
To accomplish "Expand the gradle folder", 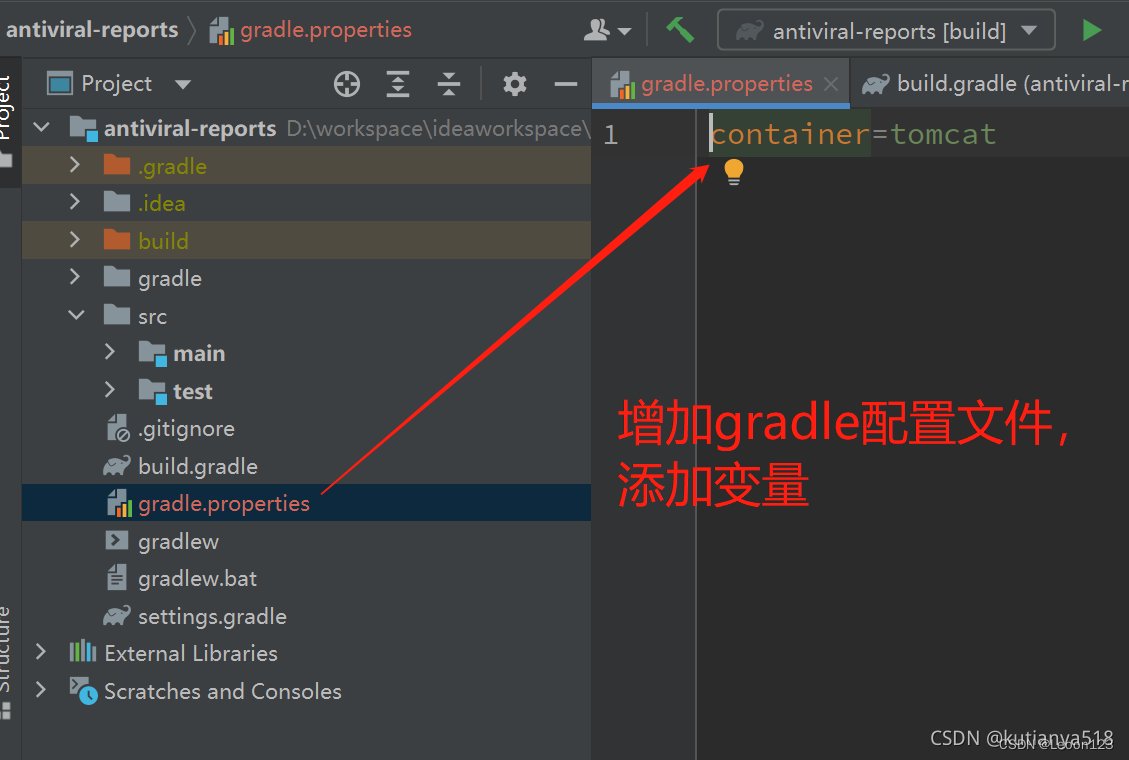I will (75, 278).
